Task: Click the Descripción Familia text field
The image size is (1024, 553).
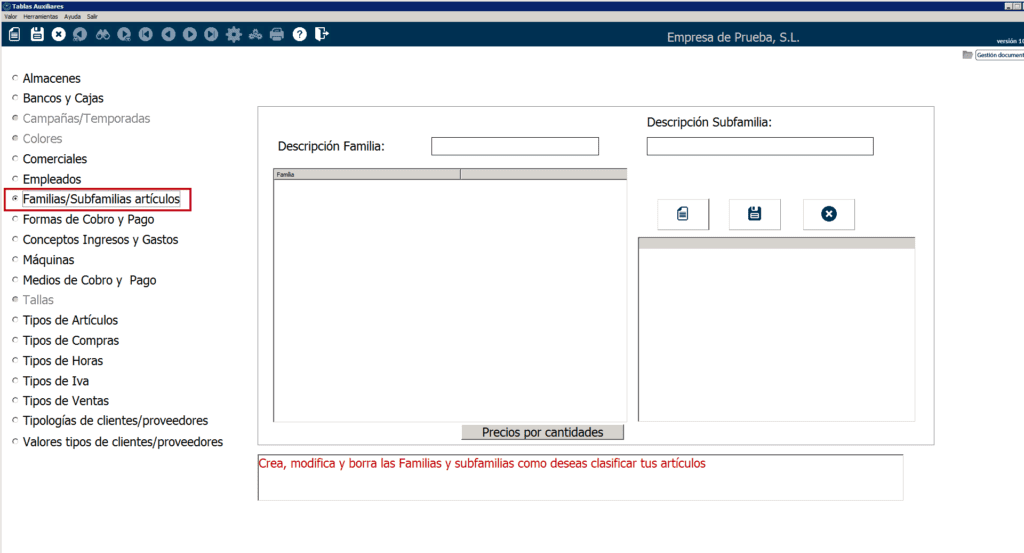Action: click(514, 147)
